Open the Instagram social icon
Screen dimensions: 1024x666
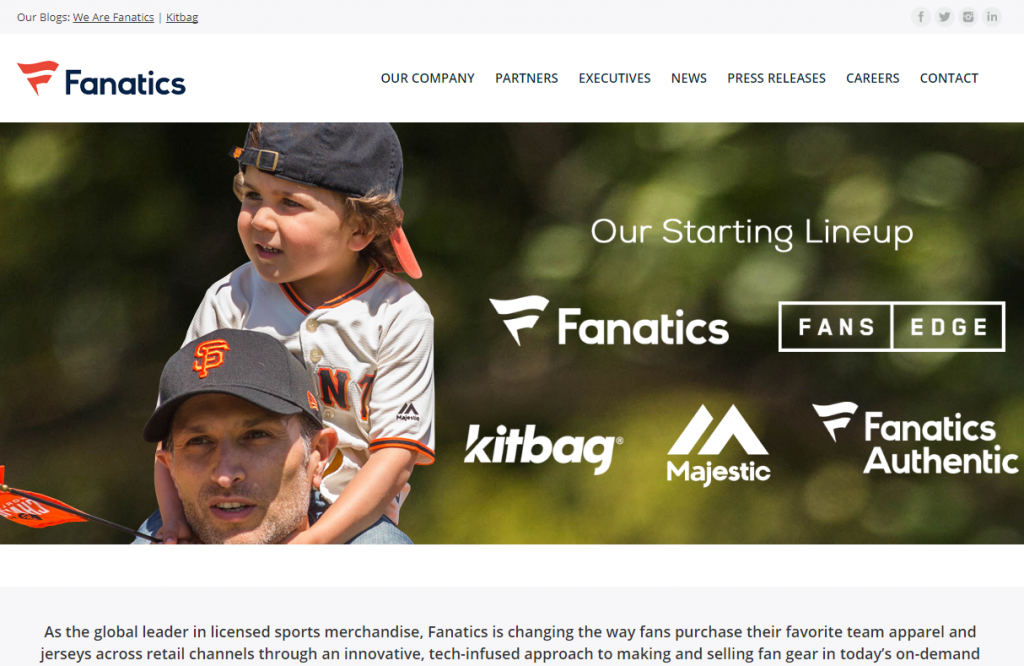pos(968,17)
